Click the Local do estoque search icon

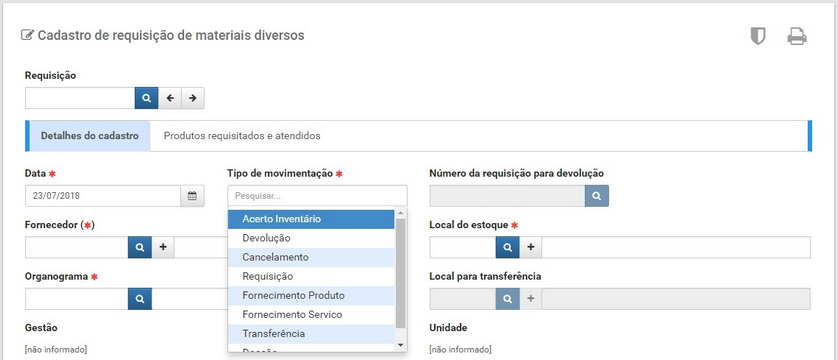pyautogui.click(x=508, y=247)
